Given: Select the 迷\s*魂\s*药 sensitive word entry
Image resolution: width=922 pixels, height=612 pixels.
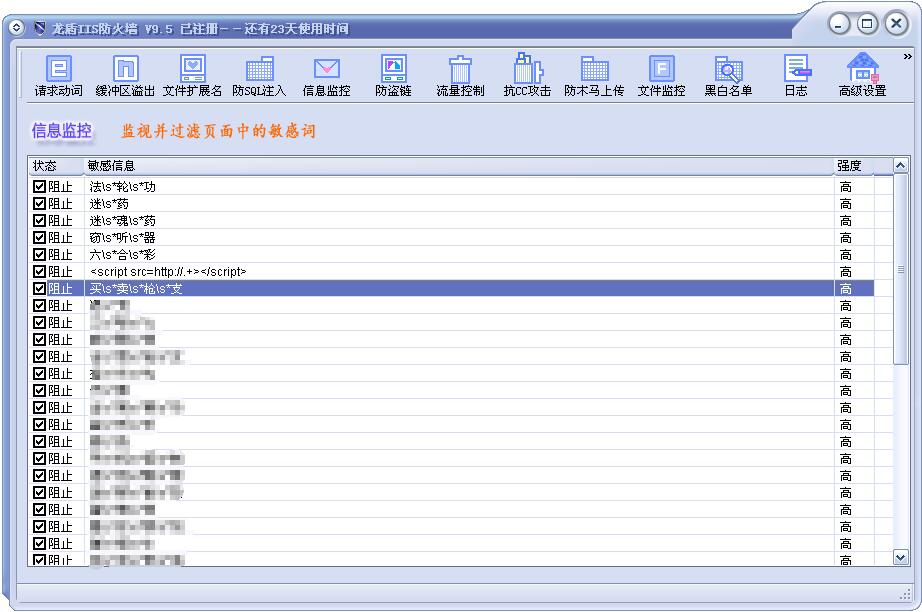Looking at the screenshot, I should point(122,221).
